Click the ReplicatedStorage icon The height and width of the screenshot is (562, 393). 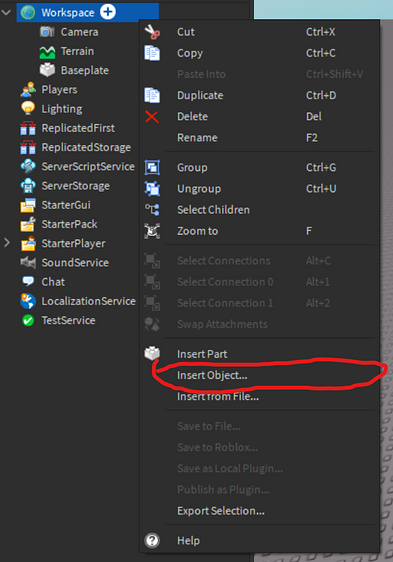(x=28, y=147)
